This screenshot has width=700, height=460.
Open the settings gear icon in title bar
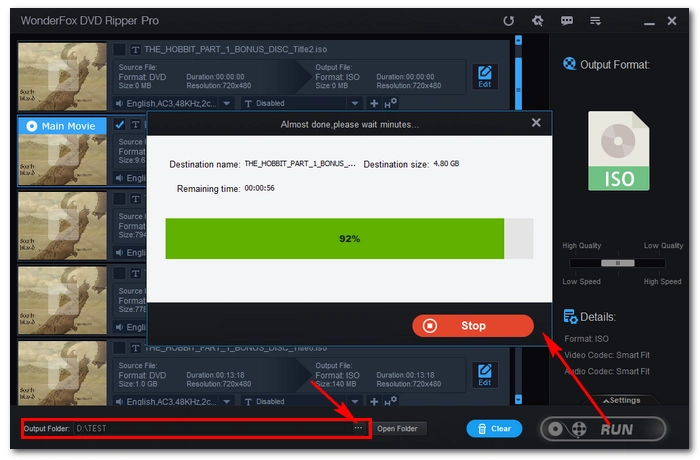(538, 21)
